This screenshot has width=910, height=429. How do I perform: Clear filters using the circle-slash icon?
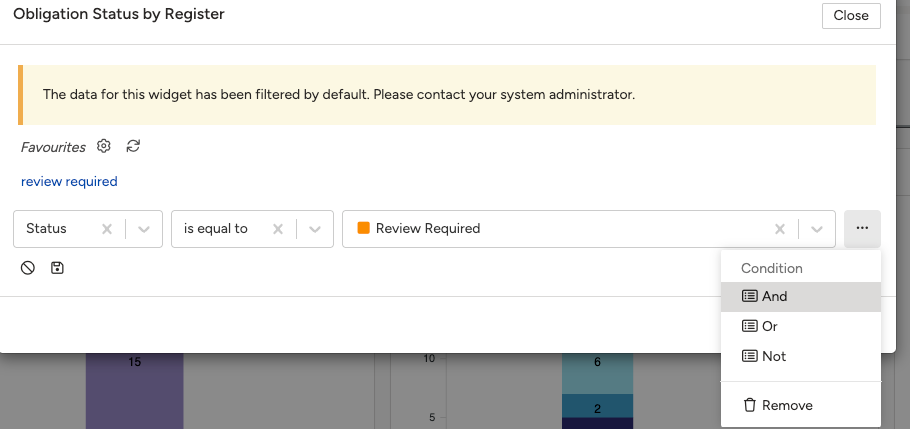coord(28,268)
